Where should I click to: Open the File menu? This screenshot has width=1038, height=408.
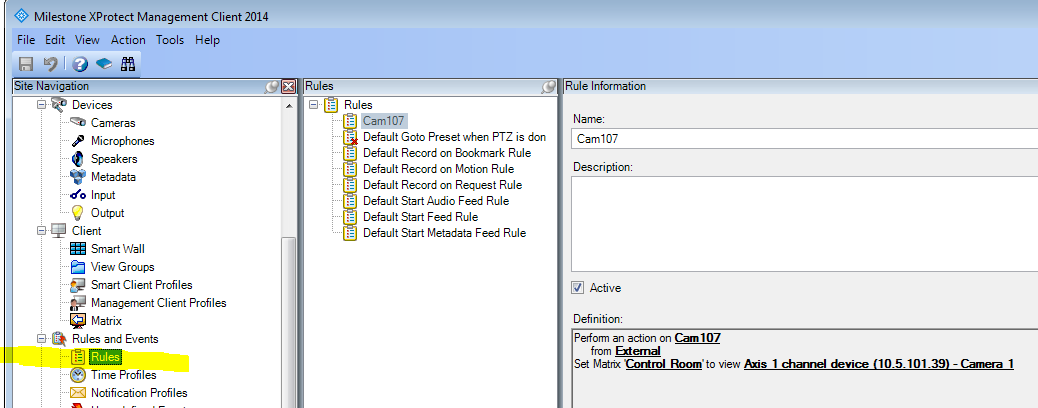point(26,40)
